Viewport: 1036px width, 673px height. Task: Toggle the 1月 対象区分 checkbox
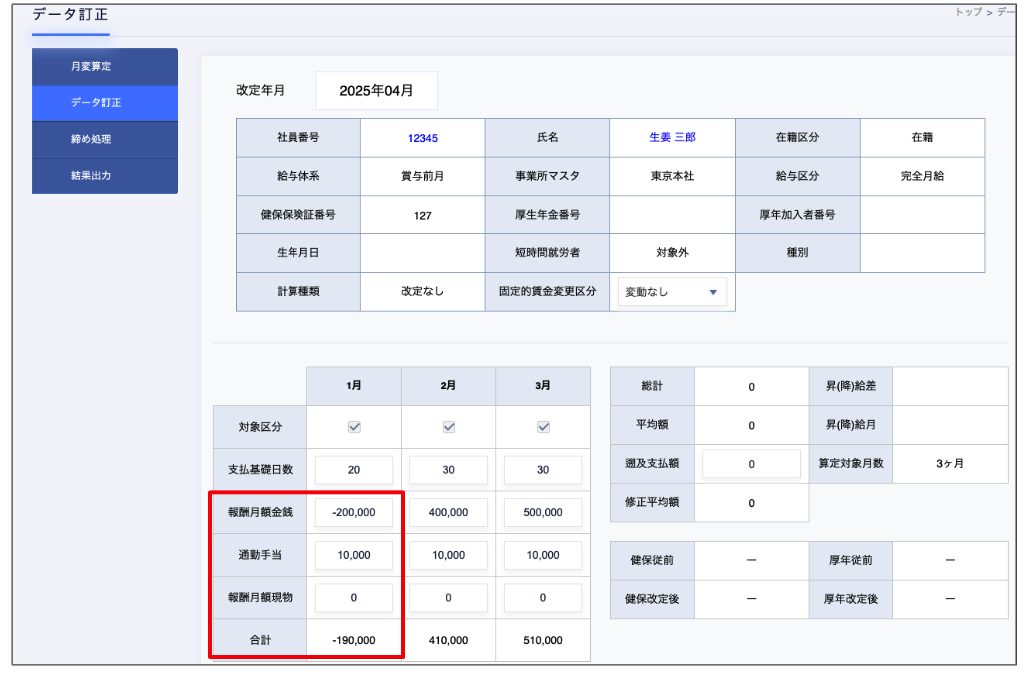[x=354, y=427]
